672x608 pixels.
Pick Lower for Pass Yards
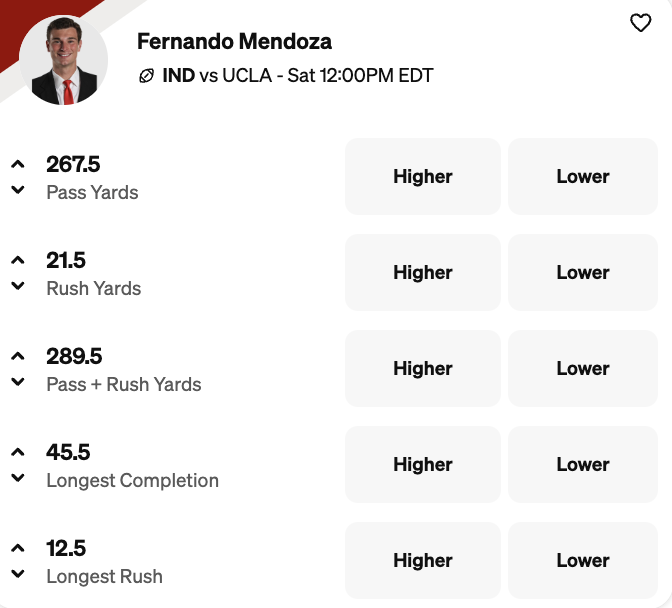pyautogui.click(x=583, y=177)
